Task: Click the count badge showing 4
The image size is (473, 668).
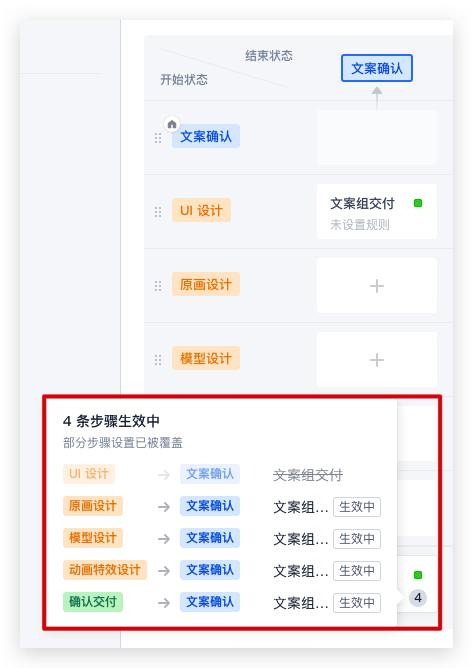Action: pyautogui.click(x=418, y=598)
